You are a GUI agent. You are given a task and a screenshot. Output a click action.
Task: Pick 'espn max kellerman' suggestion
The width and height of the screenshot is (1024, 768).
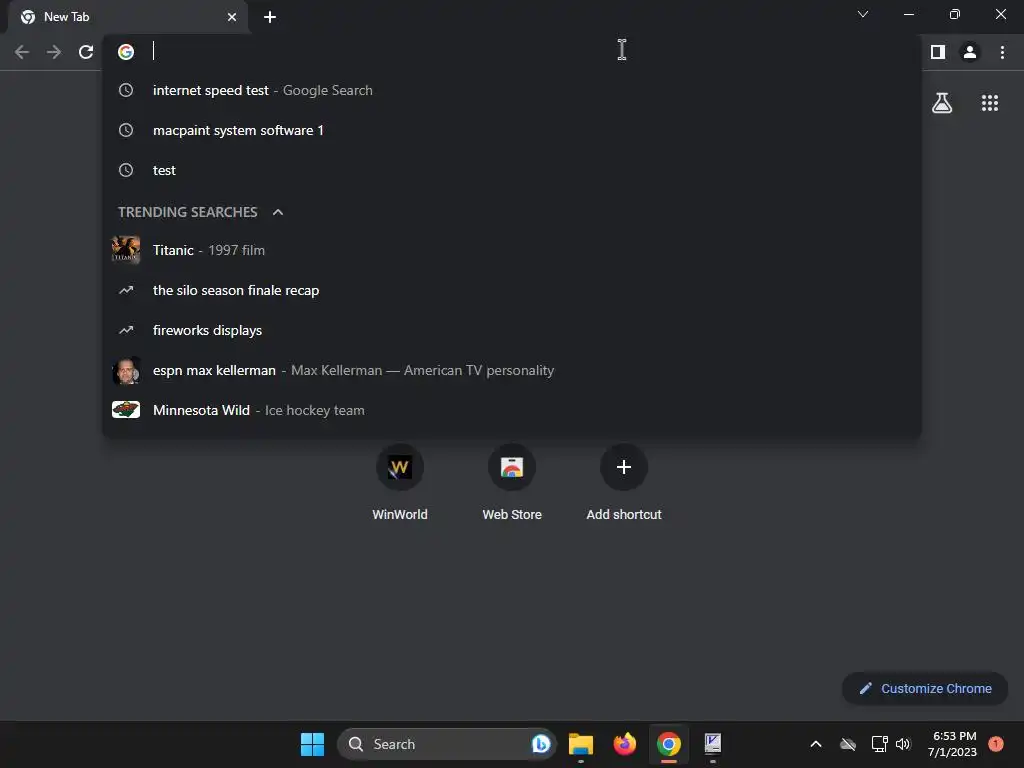[x=512, y=370]
